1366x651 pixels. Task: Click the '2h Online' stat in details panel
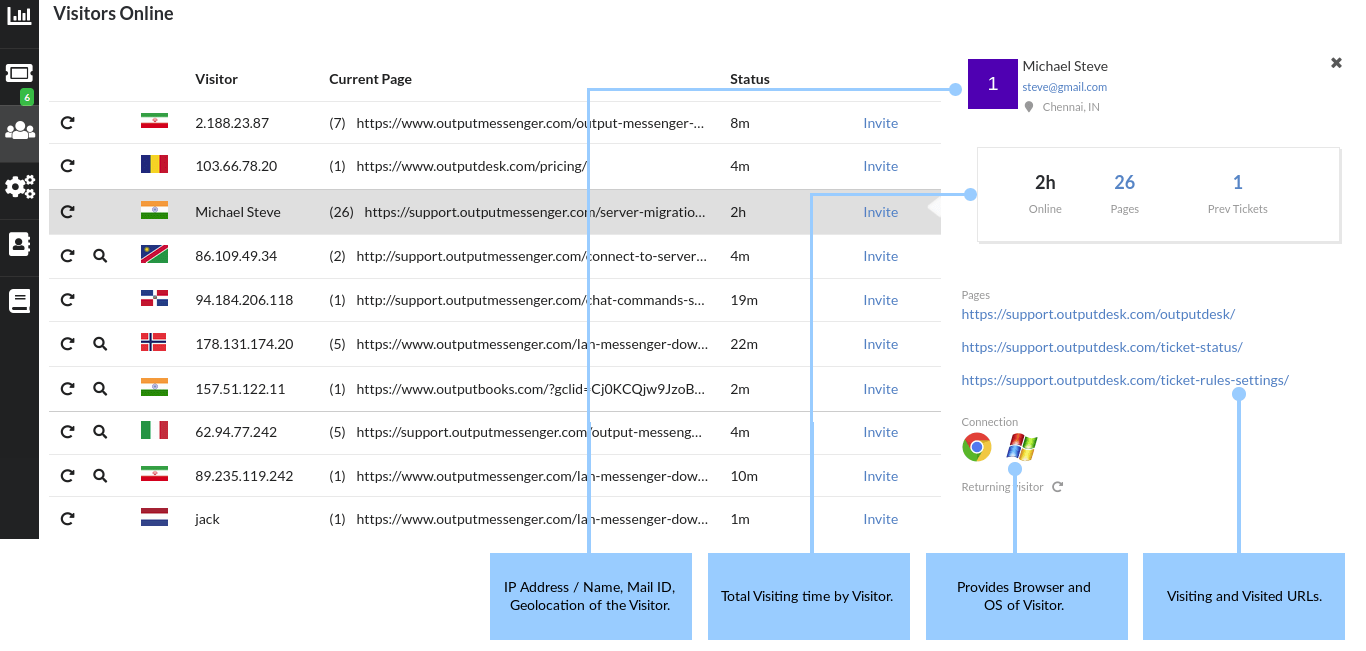[x=1045, y=193]
